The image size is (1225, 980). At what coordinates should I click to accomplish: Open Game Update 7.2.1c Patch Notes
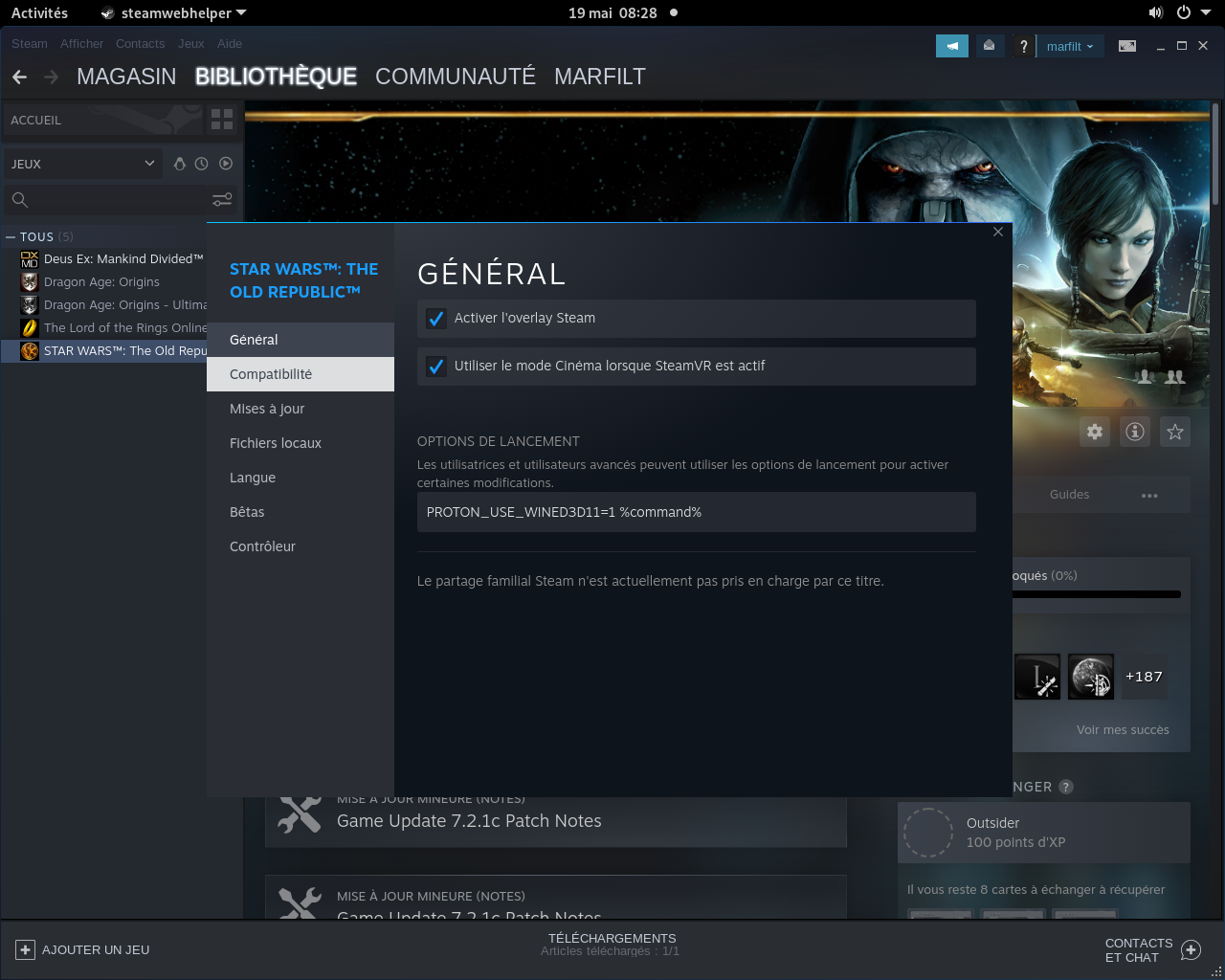coord(469,821)
